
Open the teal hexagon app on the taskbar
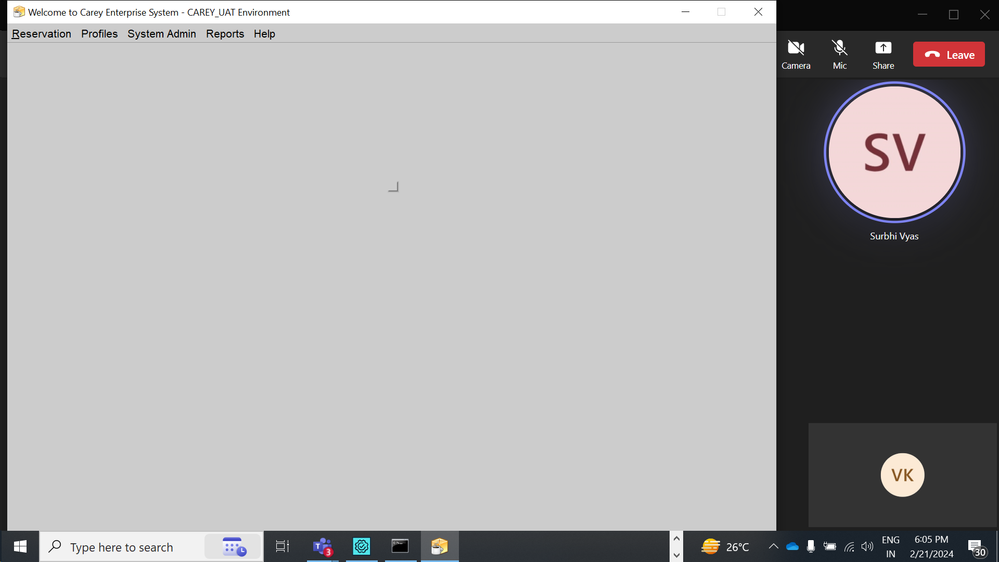(361, 547)
